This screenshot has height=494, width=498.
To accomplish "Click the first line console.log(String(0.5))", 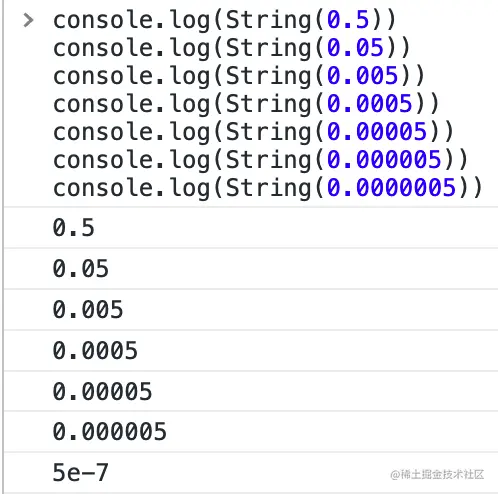I will pos(225,20).
